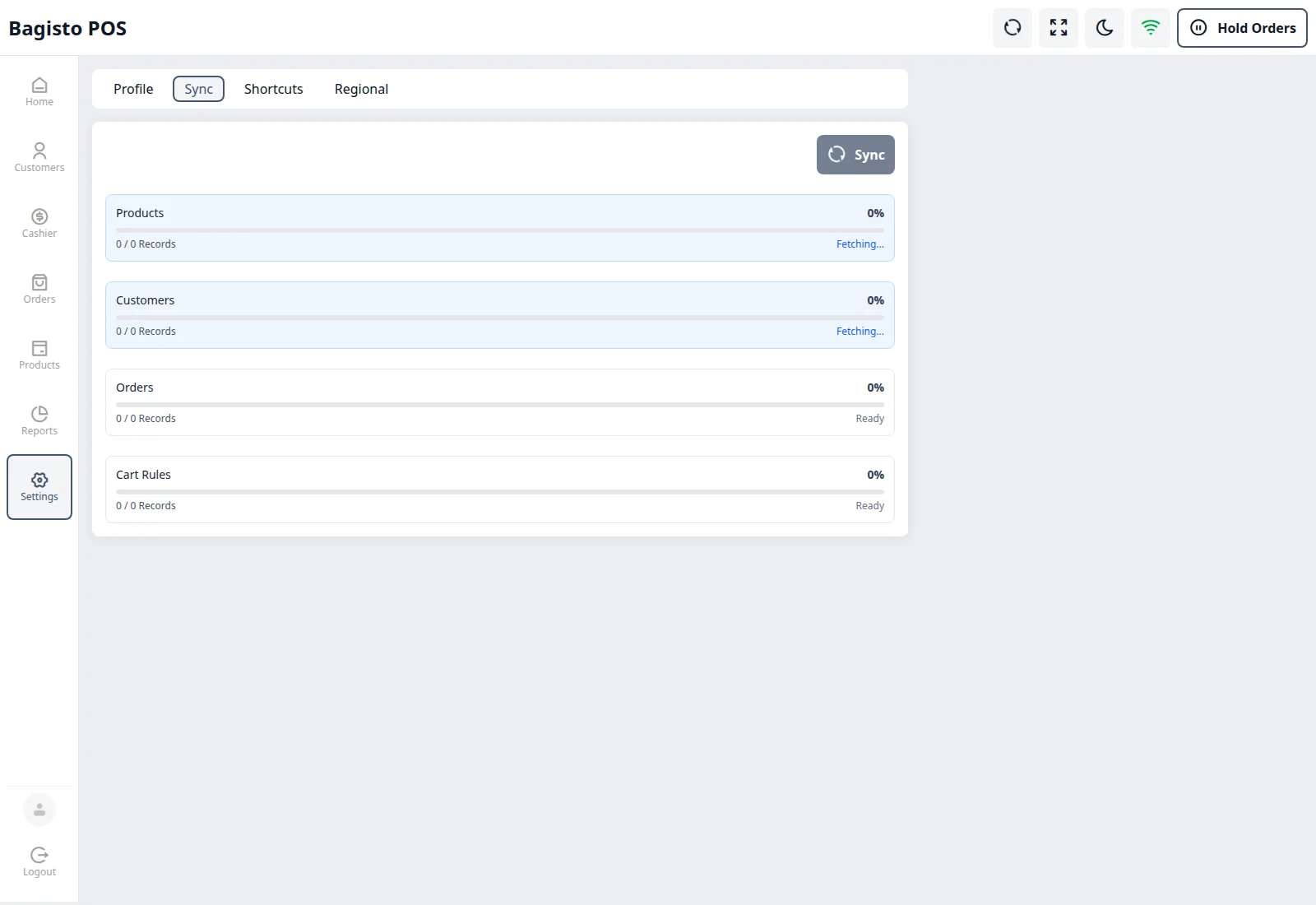
Task: Click the green Wi-Fi status icon
Action: (1151, 28)
